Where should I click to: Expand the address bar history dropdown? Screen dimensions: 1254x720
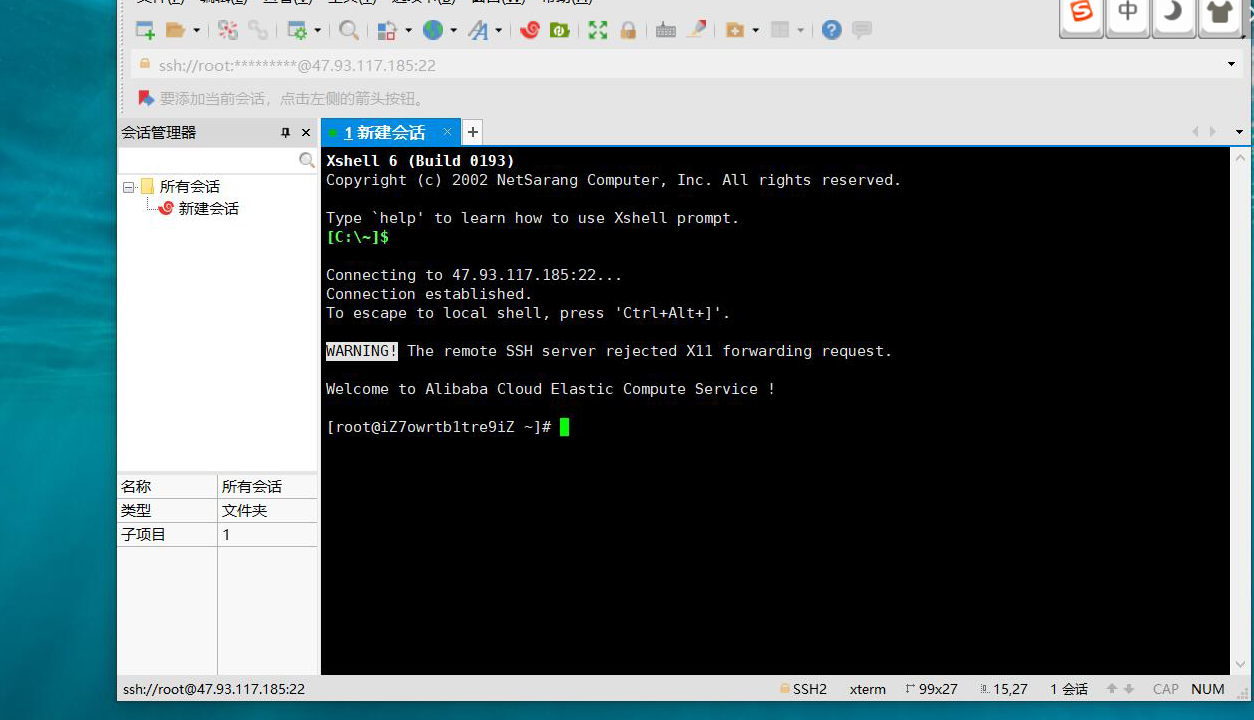pyautogui.click(x=1231, y=64)
